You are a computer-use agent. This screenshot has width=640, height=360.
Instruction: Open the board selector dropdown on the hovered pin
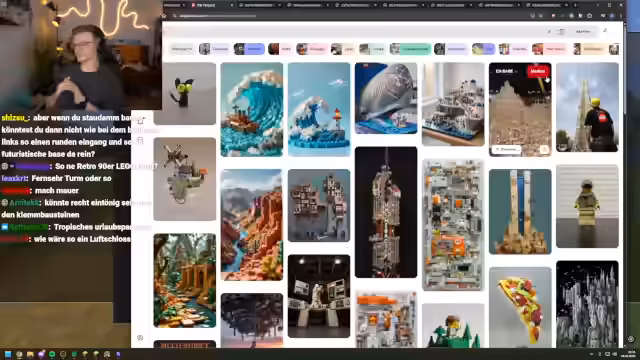tap(505, 71)
